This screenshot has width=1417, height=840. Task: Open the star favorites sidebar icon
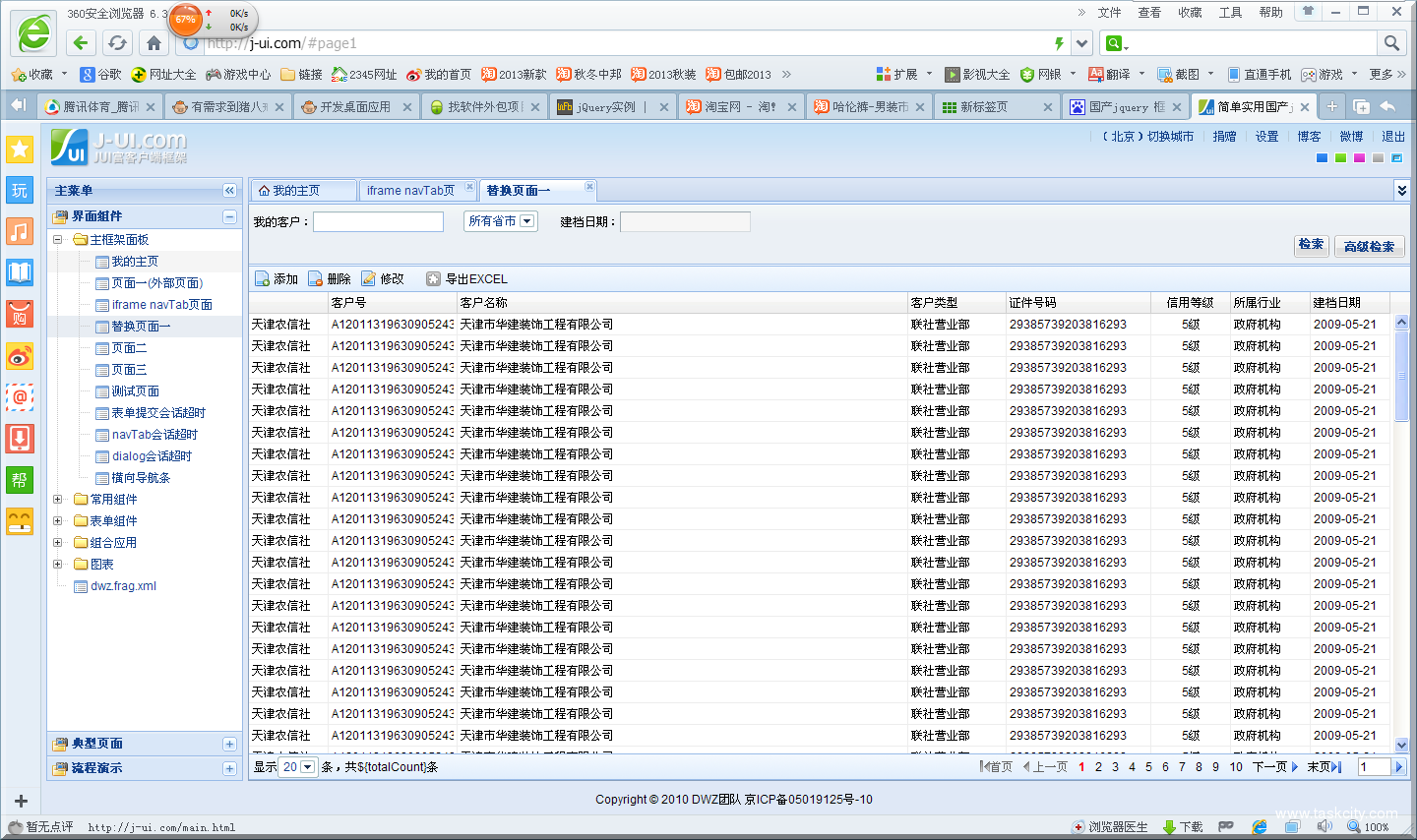point(20,149)
